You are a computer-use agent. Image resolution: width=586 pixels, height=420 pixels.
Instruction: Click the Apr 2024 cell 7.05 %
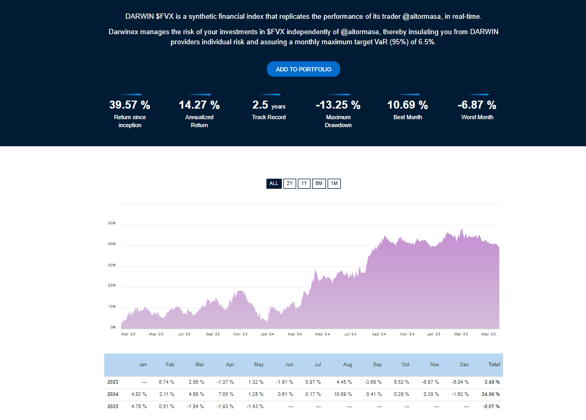click(x=226, y=394)
